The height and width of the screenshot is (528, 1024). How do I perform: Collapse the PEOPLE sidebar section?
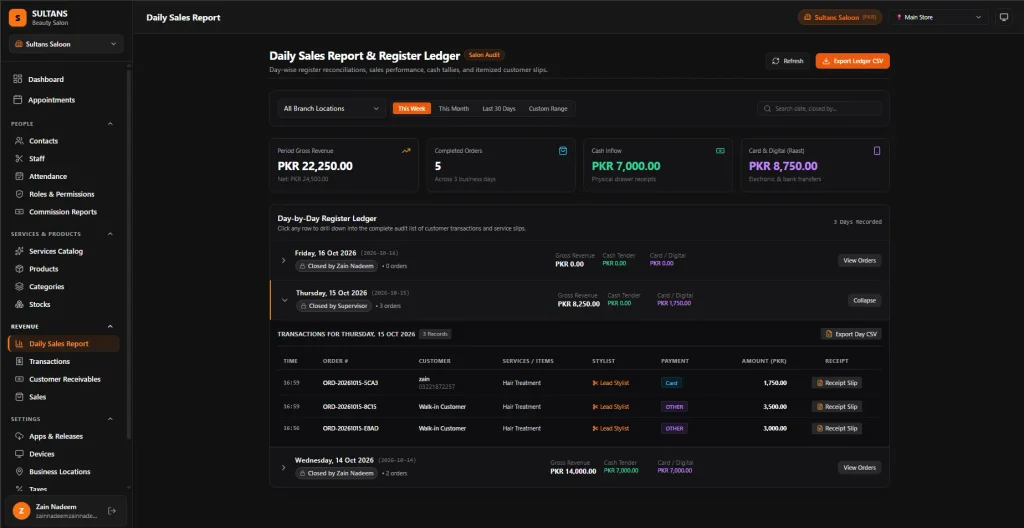(x=110, y=124)
